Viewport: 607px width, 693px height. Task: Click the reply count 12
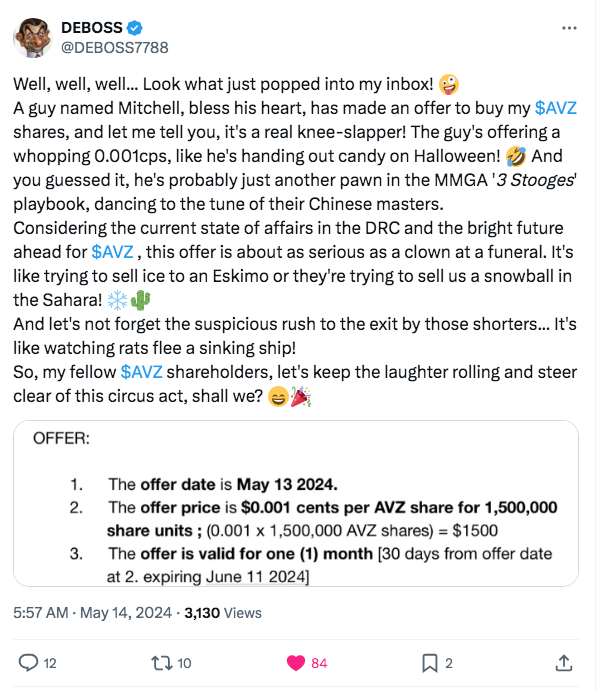pyautogui.click(x=52, y=662)
